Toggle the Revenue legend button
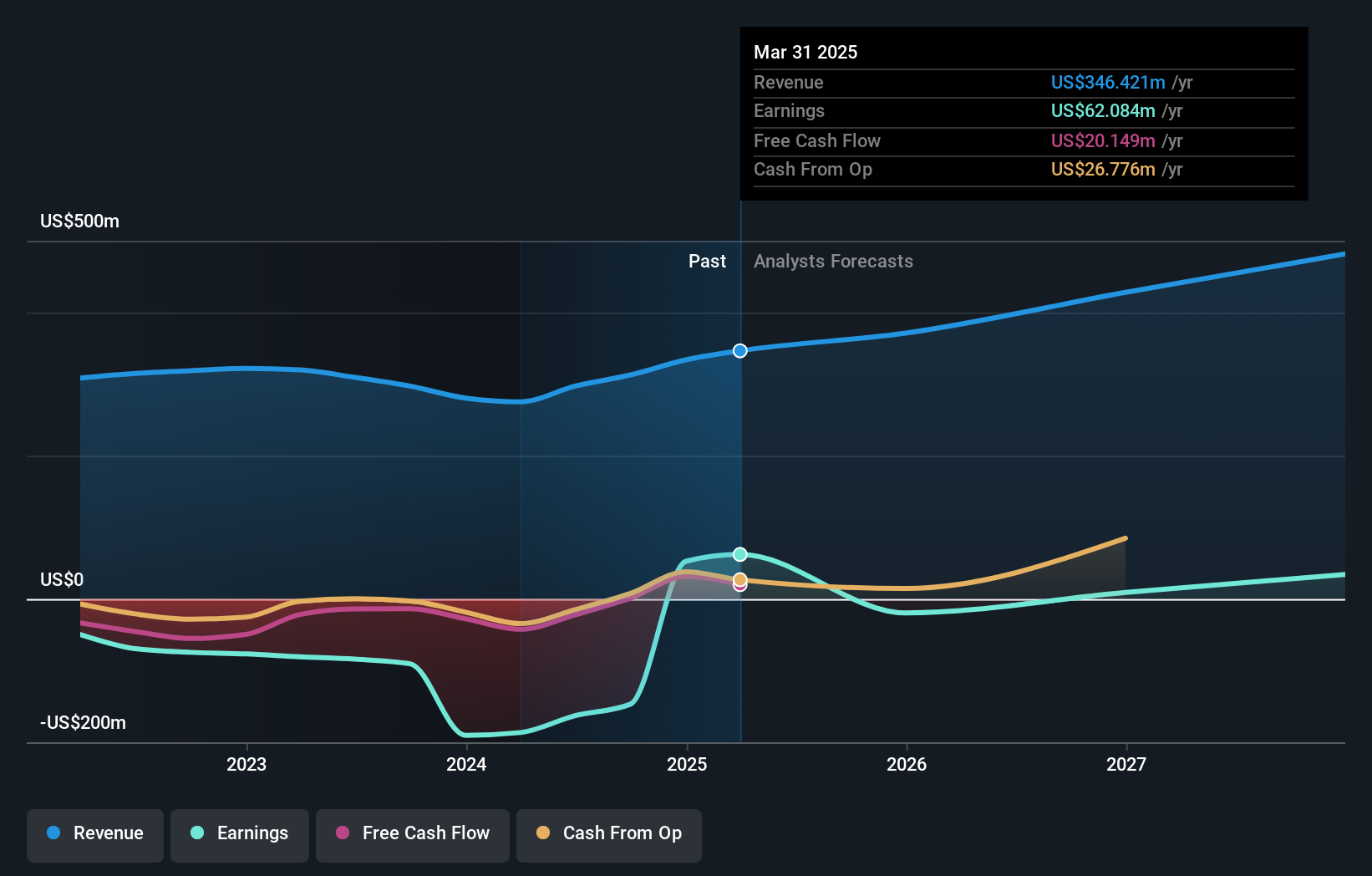 (x=95, y=835)
